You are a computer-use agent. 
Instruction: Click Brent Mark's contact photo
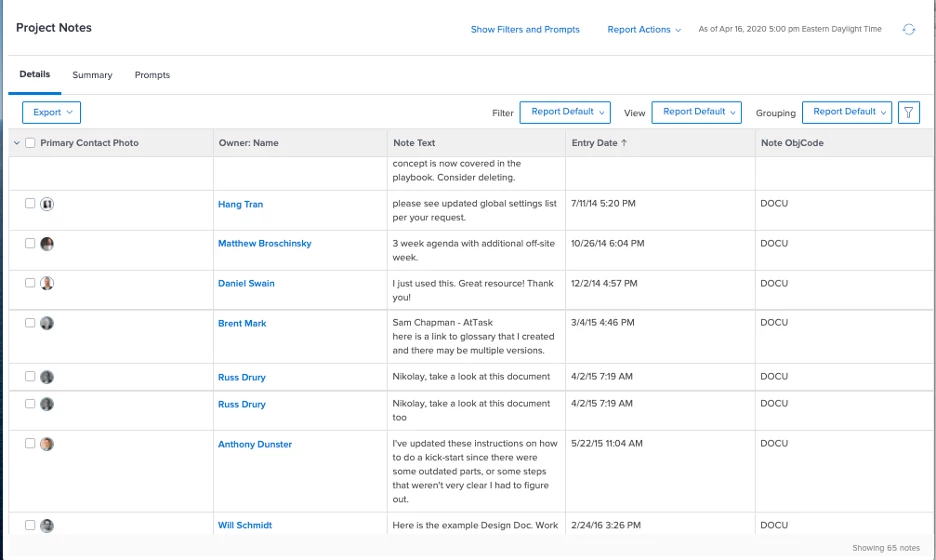47,323
